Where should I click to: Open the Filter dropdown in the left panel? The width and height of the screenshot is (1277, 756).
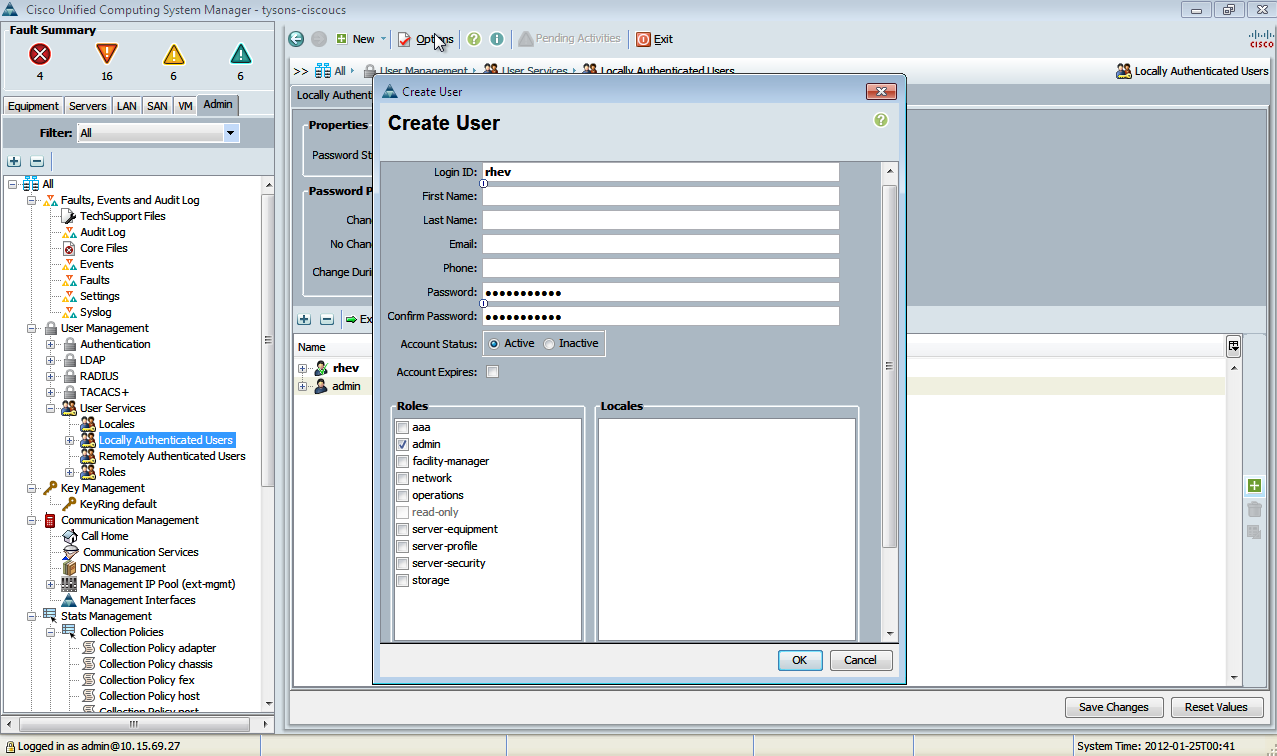pos(230,132)
